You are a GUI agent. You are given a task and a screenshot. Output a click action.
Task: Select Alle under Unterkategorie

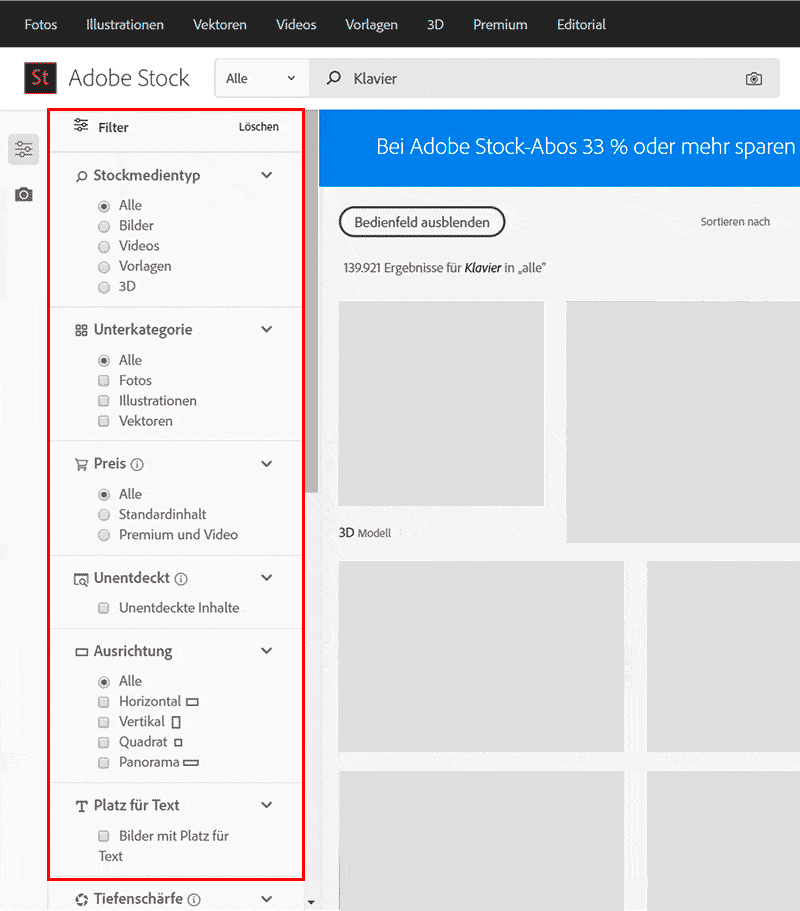coord(104,361)
